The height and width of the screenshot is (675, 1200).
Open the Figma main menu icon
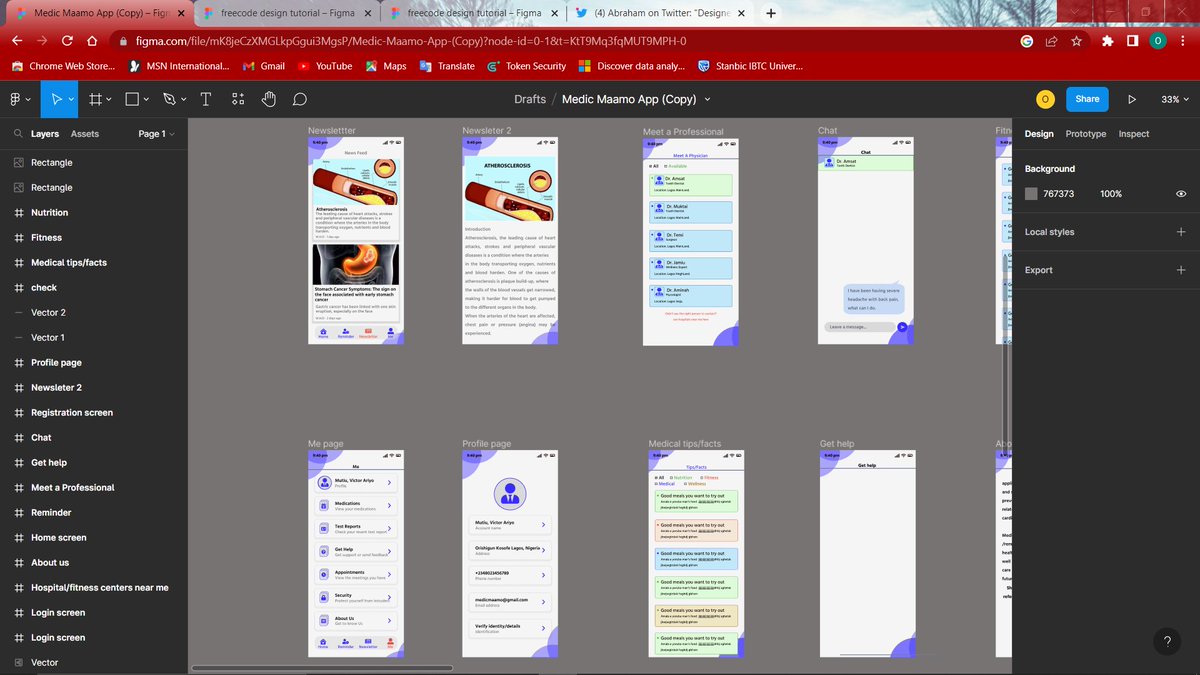(x=16, y=99)
